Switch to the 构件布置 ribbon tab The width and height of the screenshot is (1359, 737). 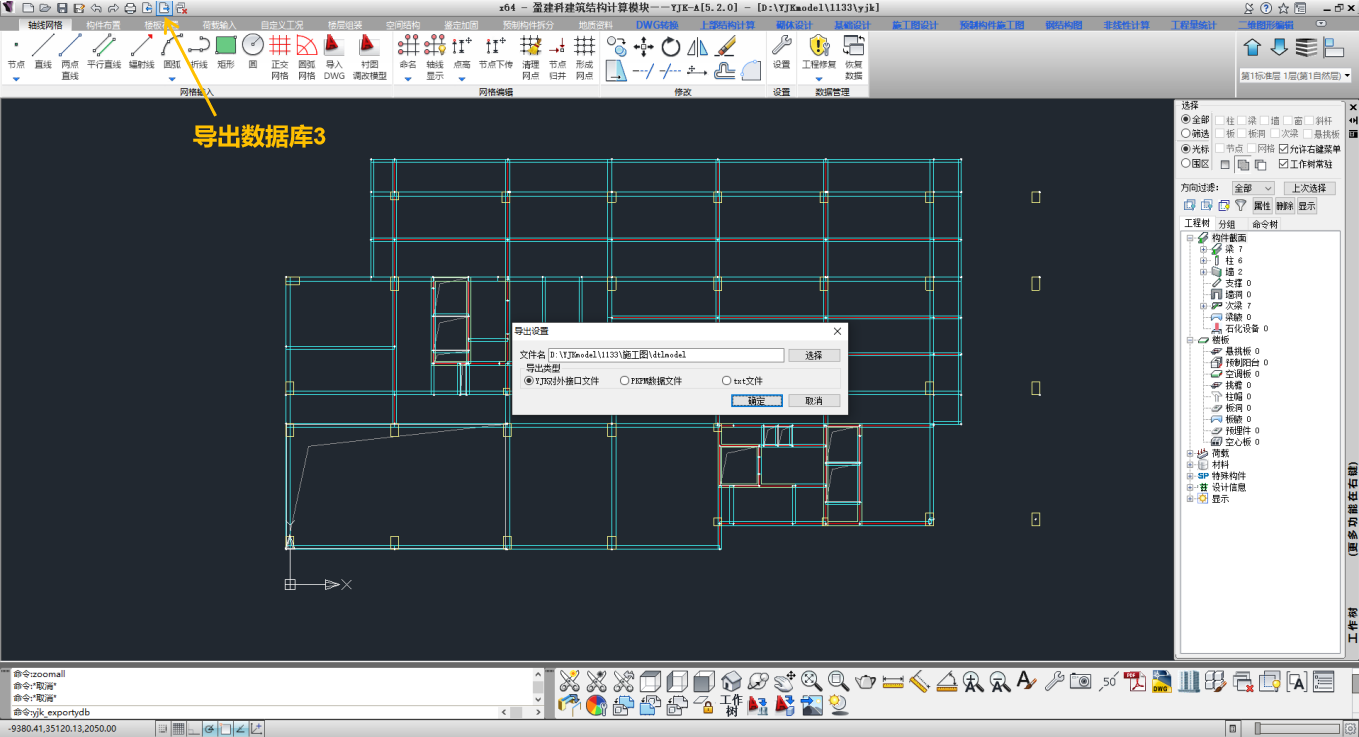103,24
